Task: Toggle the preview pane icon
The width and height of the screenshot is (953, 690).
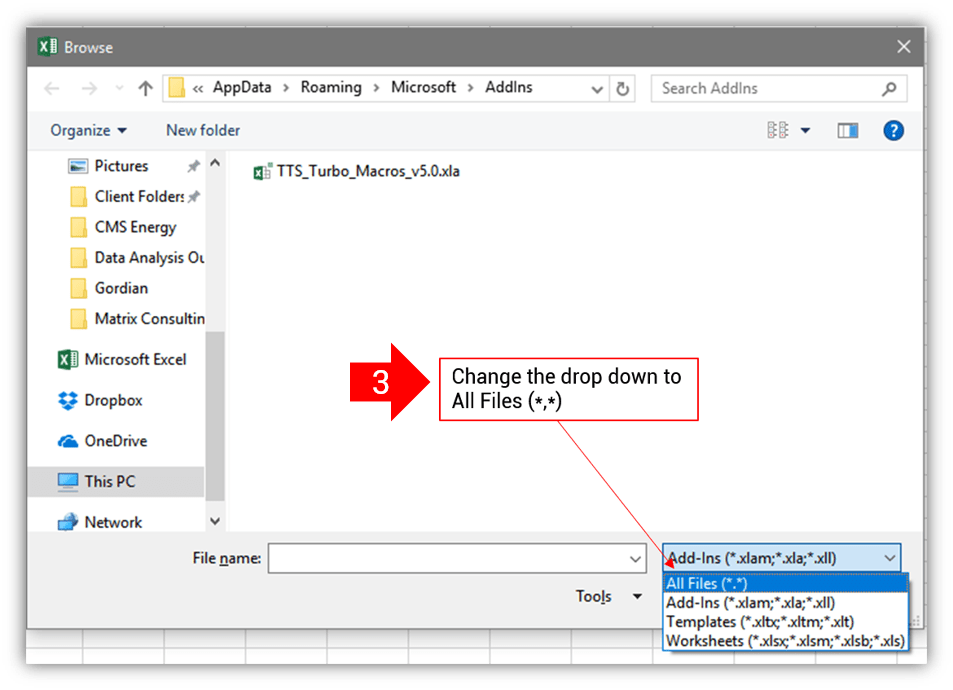Action: tap(848, 130)
